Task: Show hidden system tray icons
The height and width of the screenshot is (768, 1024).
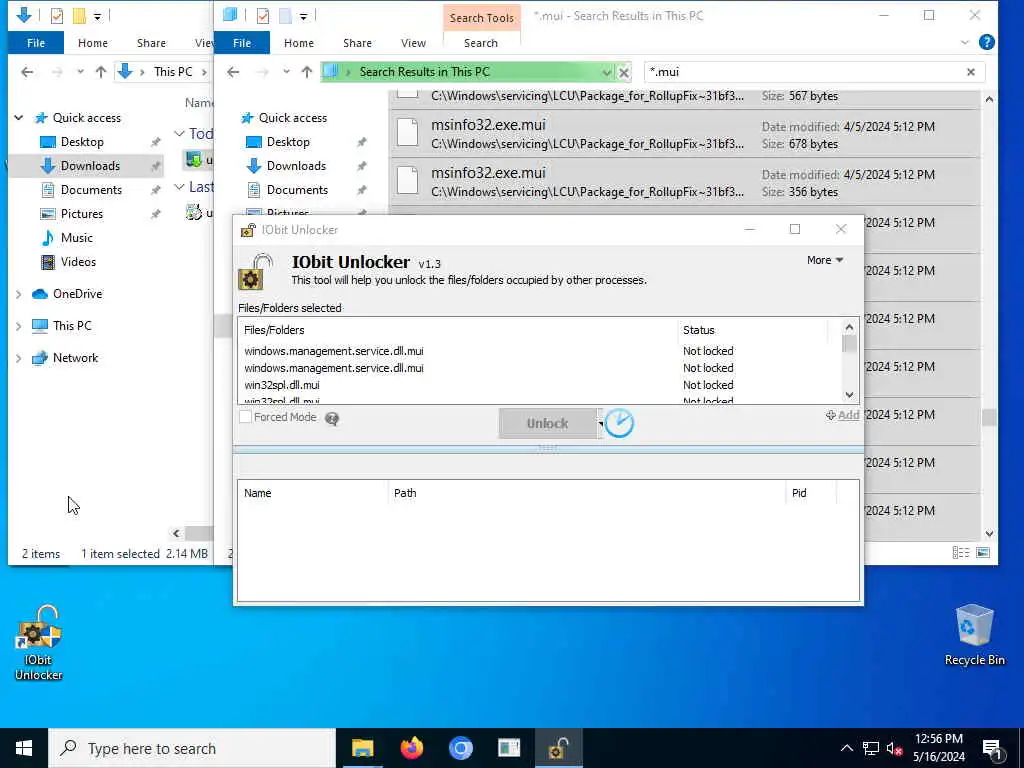Action: (x=846, y=748)
